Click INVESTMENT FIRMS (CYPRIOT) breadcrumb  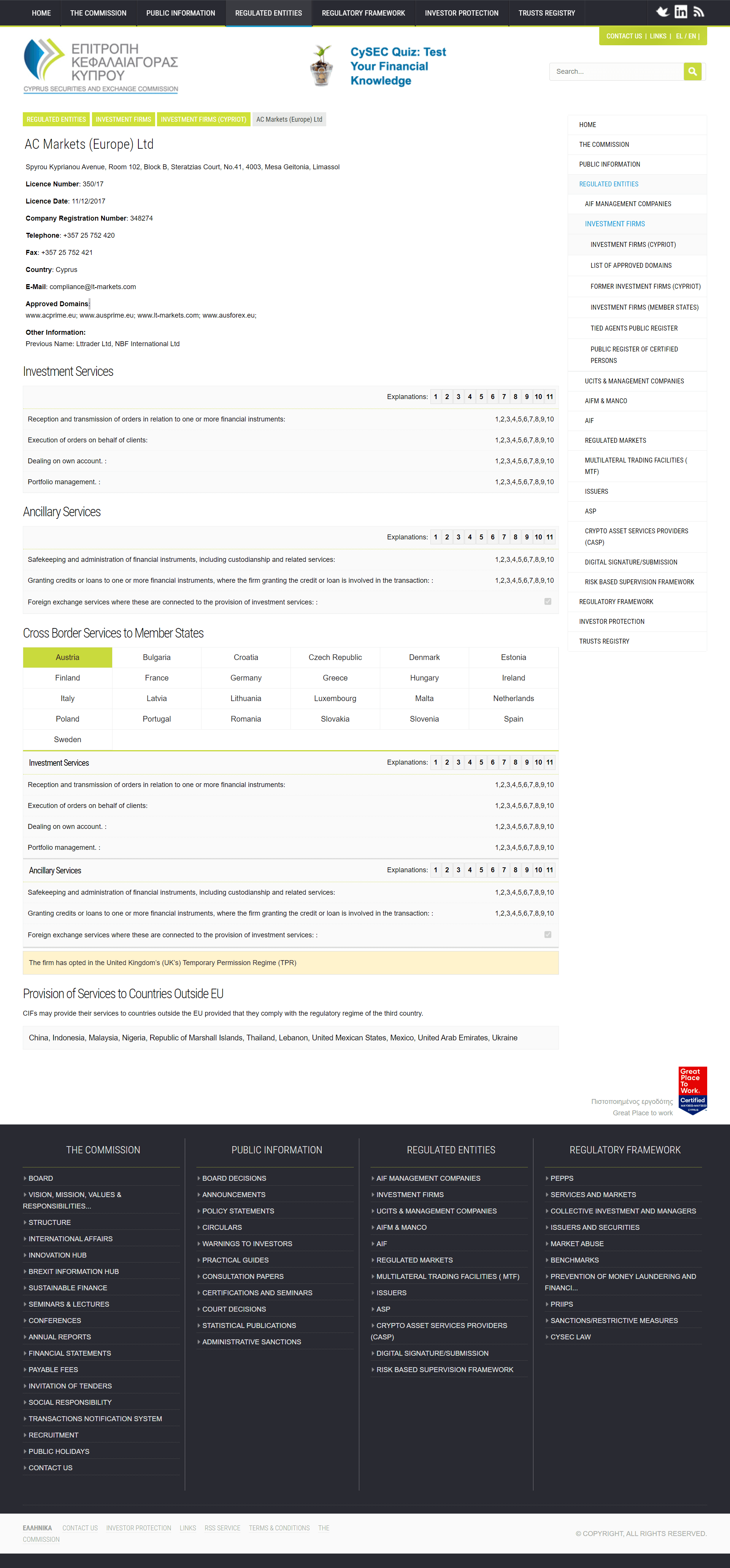point(203,119)
